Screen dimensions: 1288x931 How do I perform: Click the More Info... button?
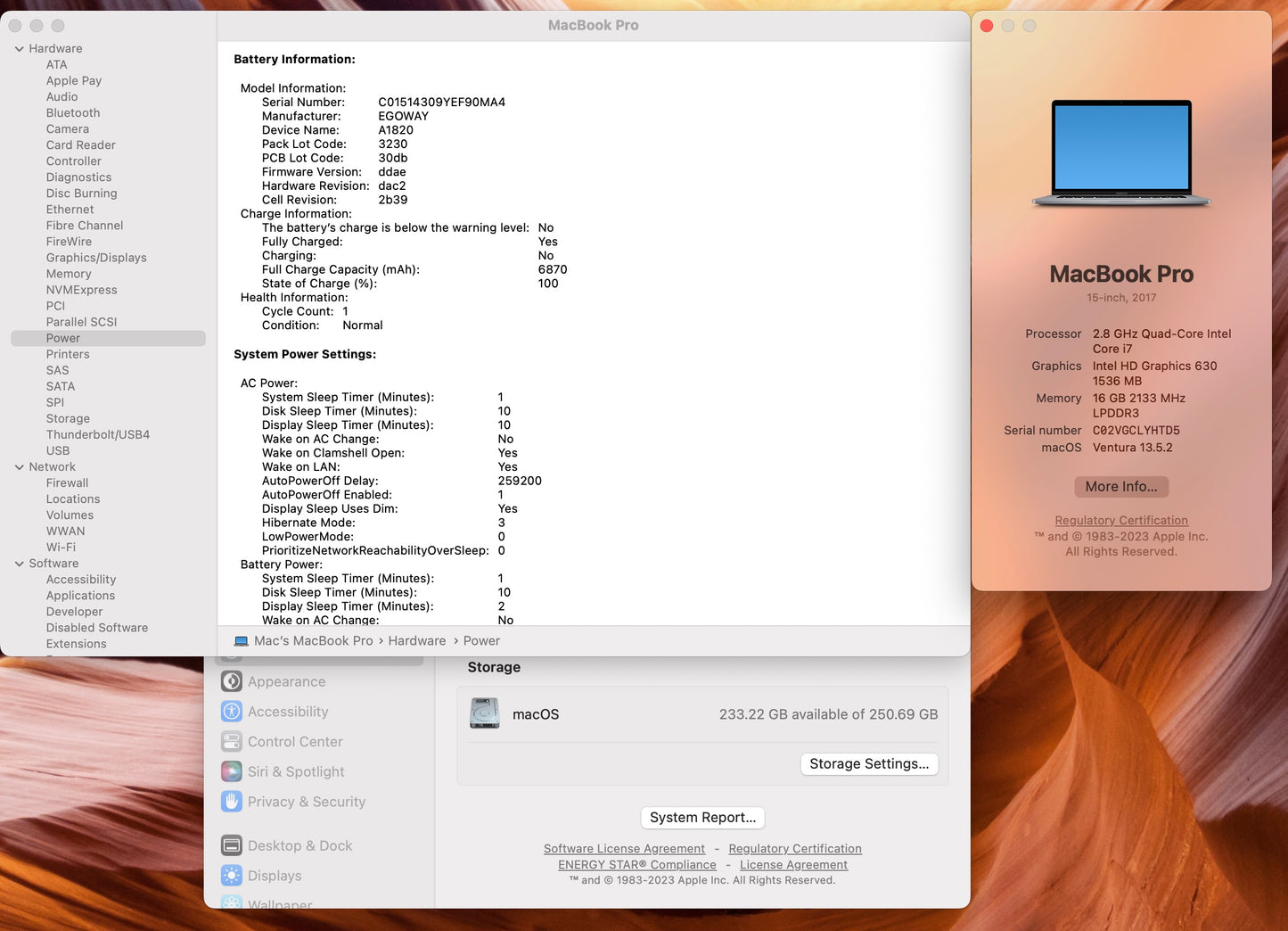pyautogui.click(x=1120, y=487)
